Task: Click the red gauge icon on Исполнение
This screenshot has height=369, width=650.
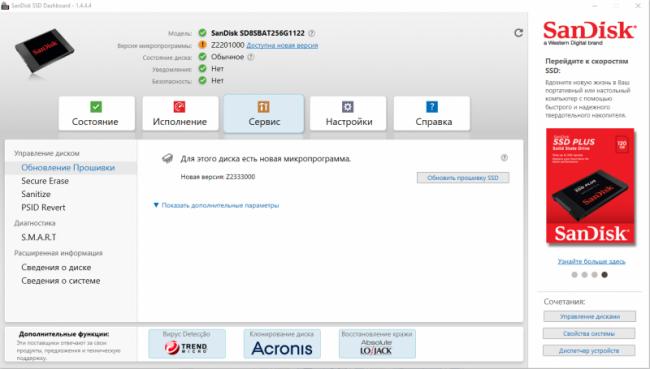Action: click(x=179, y=107)
